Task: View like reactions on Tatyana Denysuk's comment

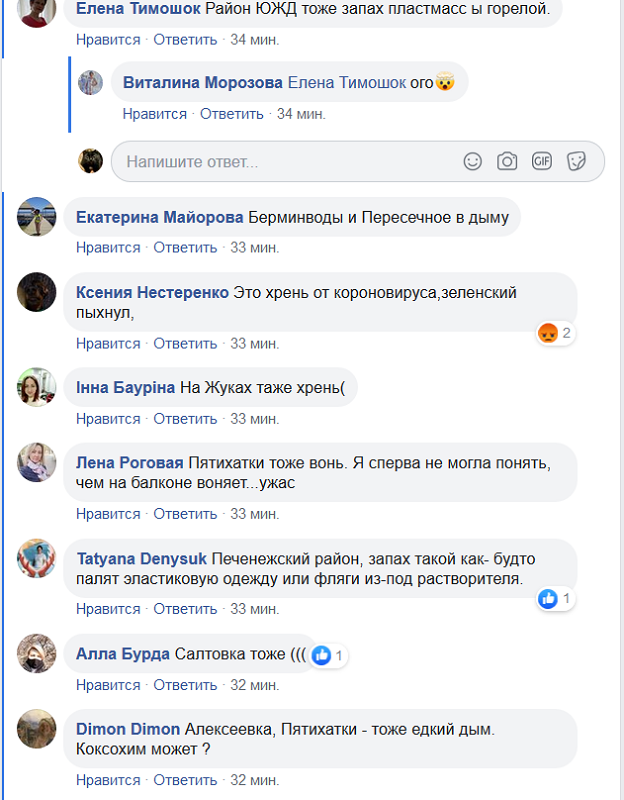Action: tap(554, 599)
